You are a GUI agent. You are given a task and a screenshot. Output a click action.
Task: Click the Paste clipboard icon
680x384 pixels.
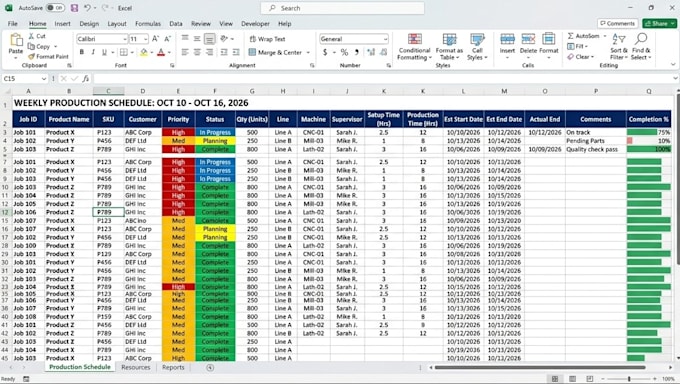tap(16, 40)
